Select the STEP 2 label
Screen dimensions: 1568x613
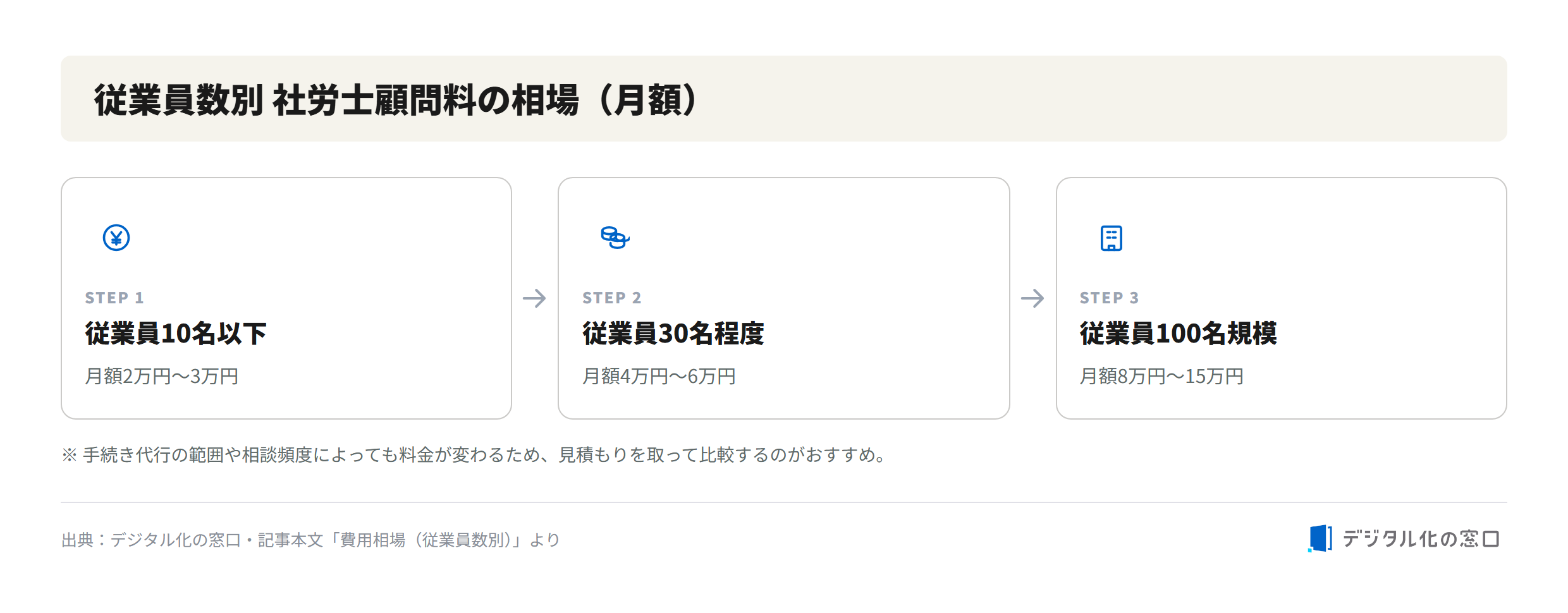(x=612, y=298)
